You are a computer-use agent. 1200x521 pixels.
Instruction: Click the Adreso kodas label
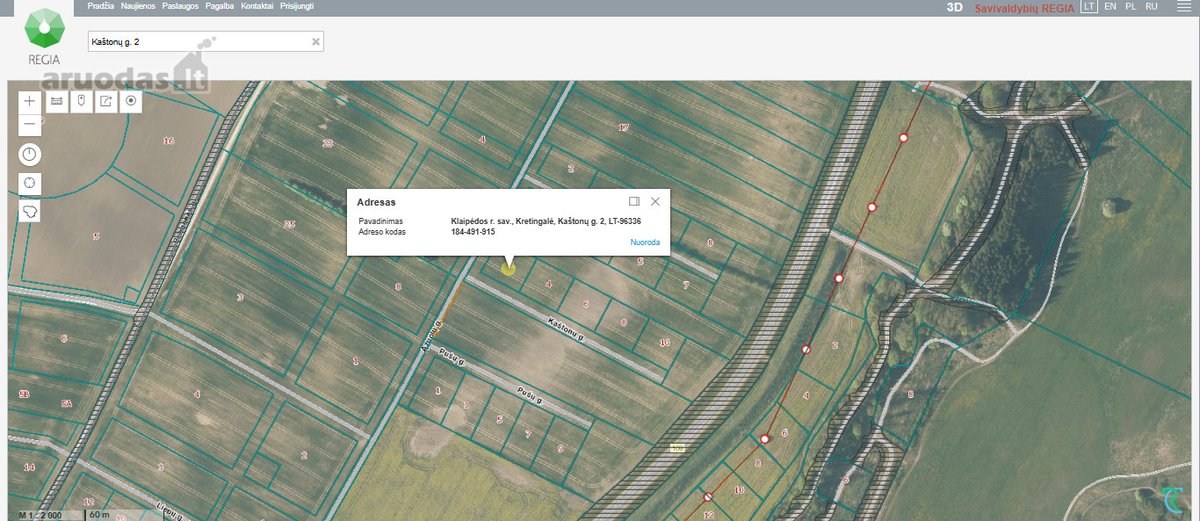coord(382,232)
